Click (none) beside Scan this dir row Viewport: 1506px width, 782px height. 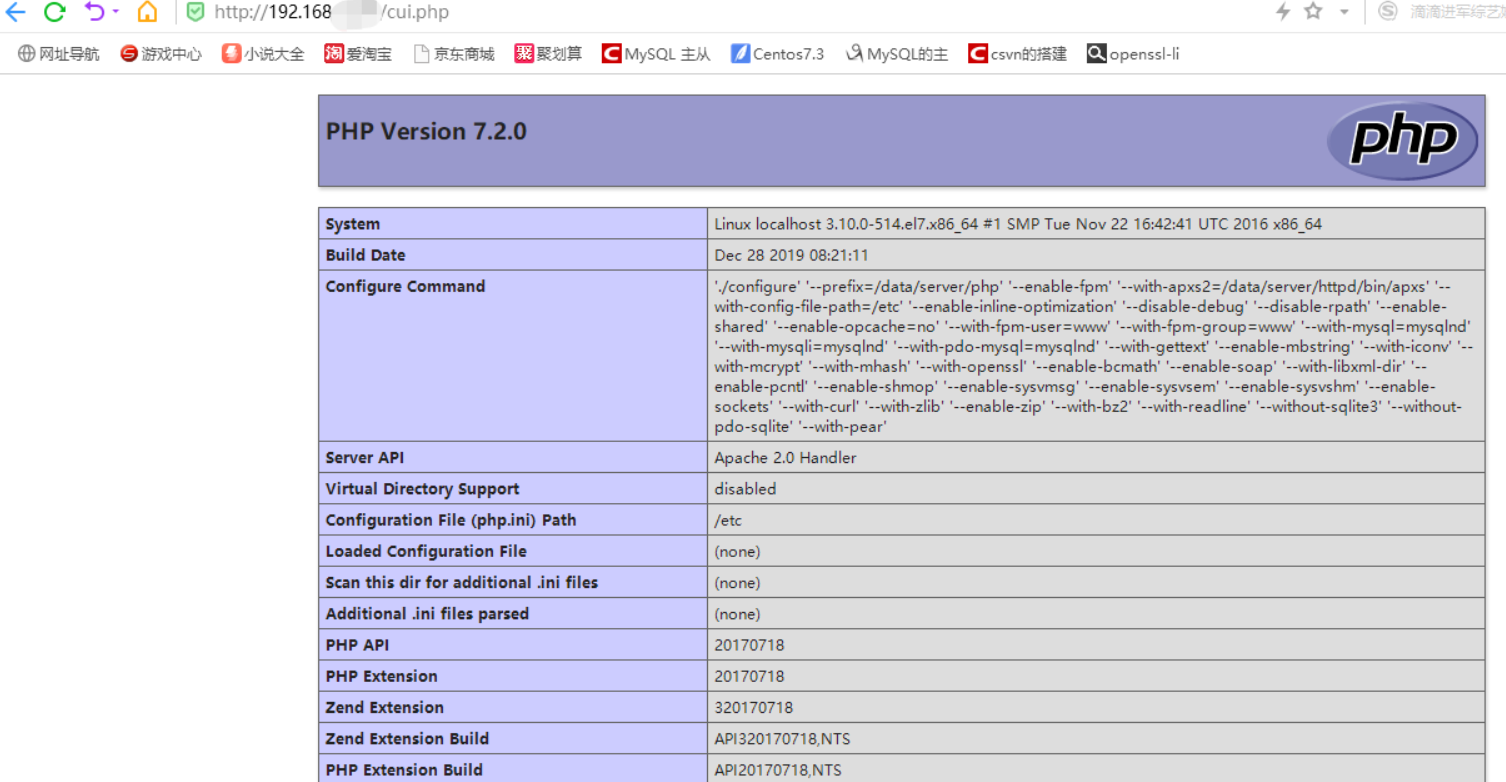pyautogui.click(x=737, y=583)
